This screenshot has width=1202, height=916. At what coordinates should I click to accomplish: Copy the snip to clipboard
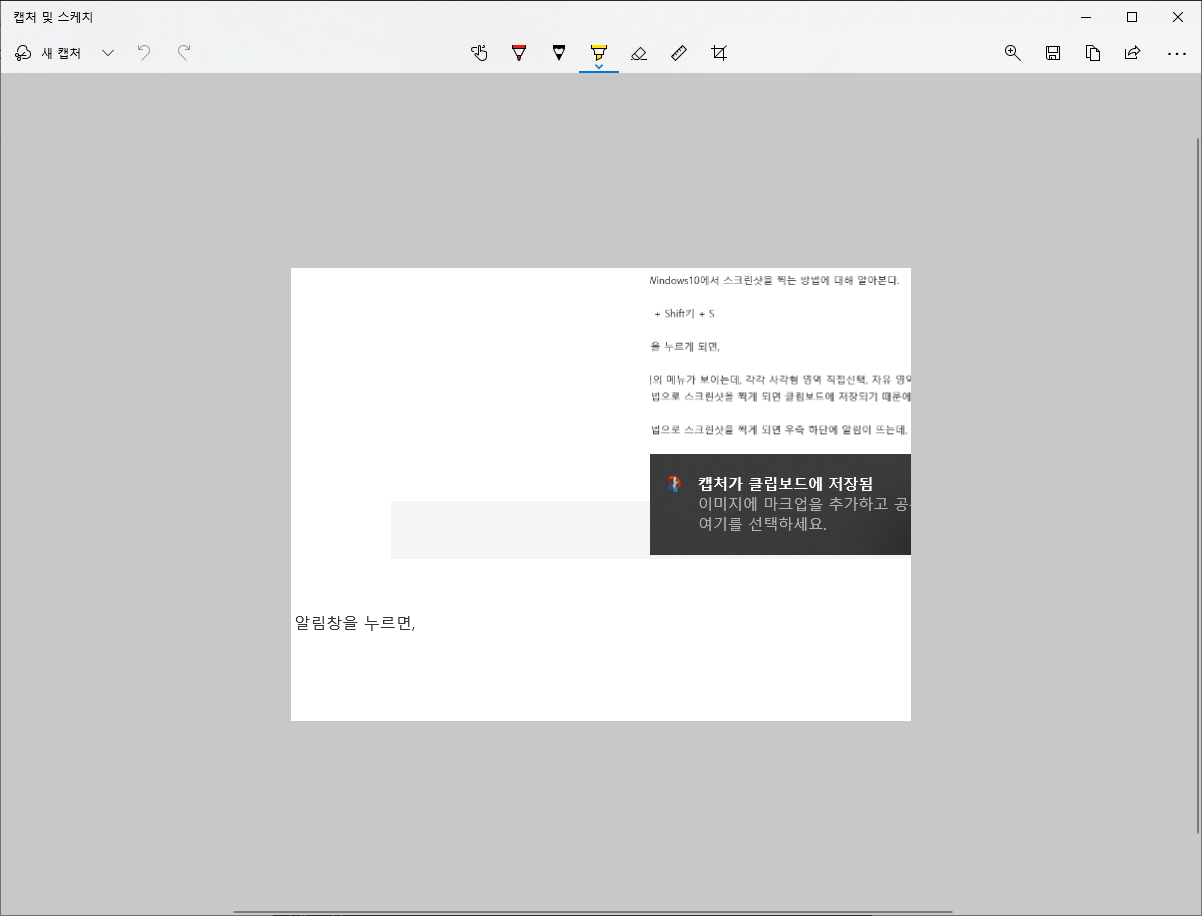[x=1093, y=53]
